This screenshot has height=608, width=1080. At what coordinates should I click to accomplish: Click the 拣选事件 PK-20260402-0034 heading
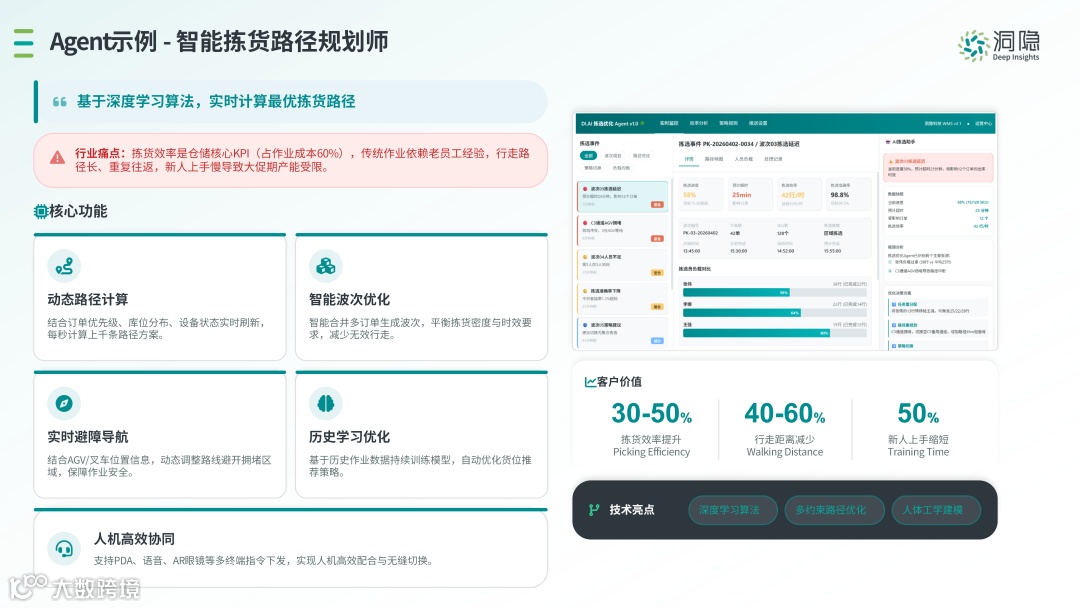739,144
